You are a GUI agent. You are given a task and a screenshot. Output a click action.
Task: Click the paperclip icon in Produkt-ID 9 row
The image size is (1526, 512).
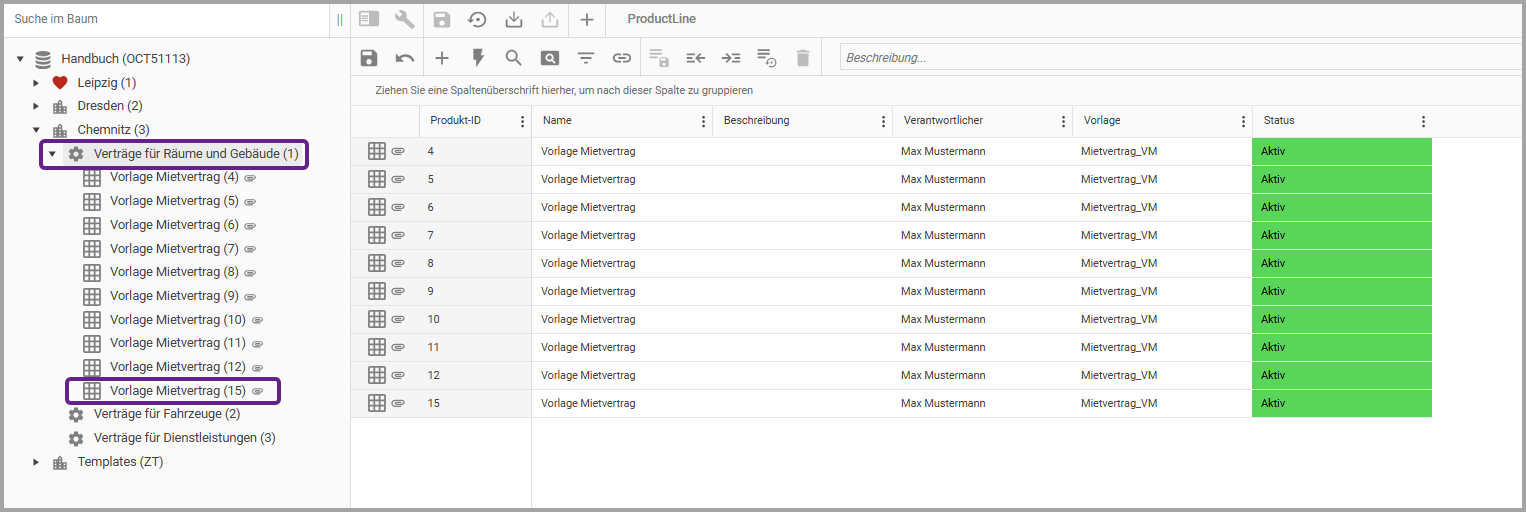coord(398,291)
